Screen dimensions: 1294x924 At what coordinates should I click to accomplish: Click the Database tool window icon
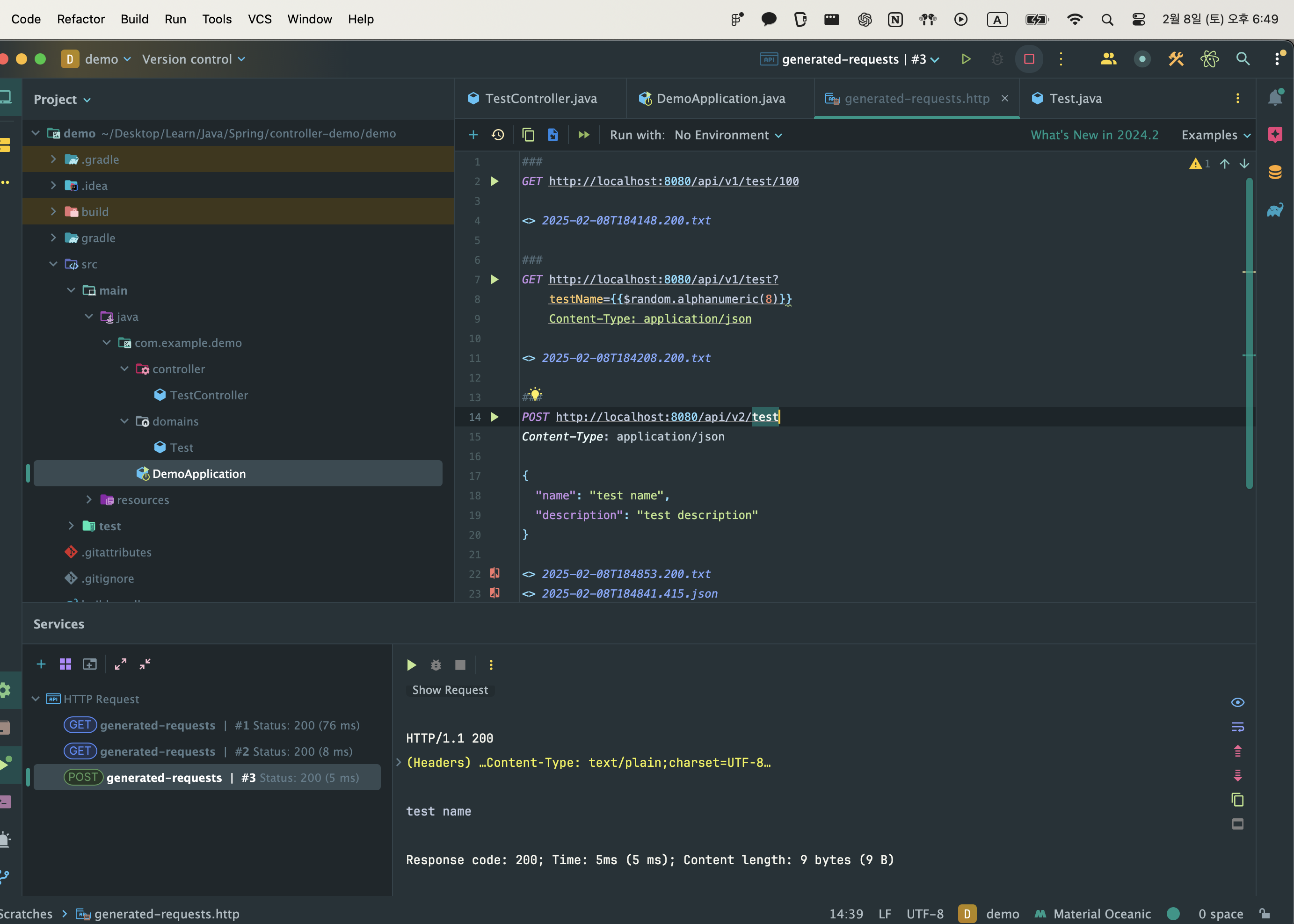pyautogui.click(x=1275, y=172)
